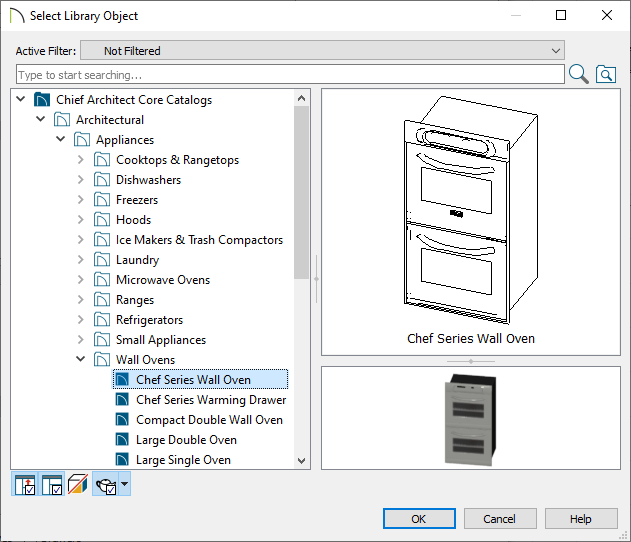631x542 pixels.
Task: Click the Architectural folder icon
Action: click(62, 120)
